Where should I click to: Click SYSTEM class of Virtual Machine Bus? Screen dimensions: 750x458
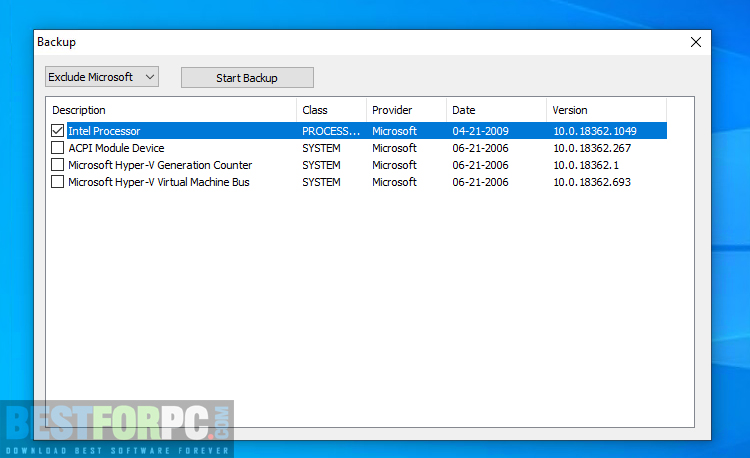tap(321, 183)
